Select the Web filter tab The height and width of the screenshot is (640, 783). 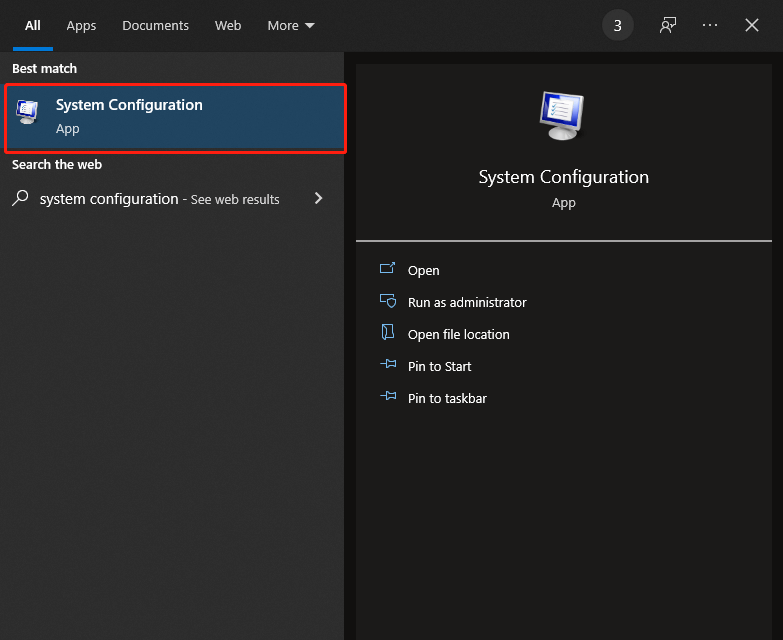pyautogui.click(x=228, y=26)
